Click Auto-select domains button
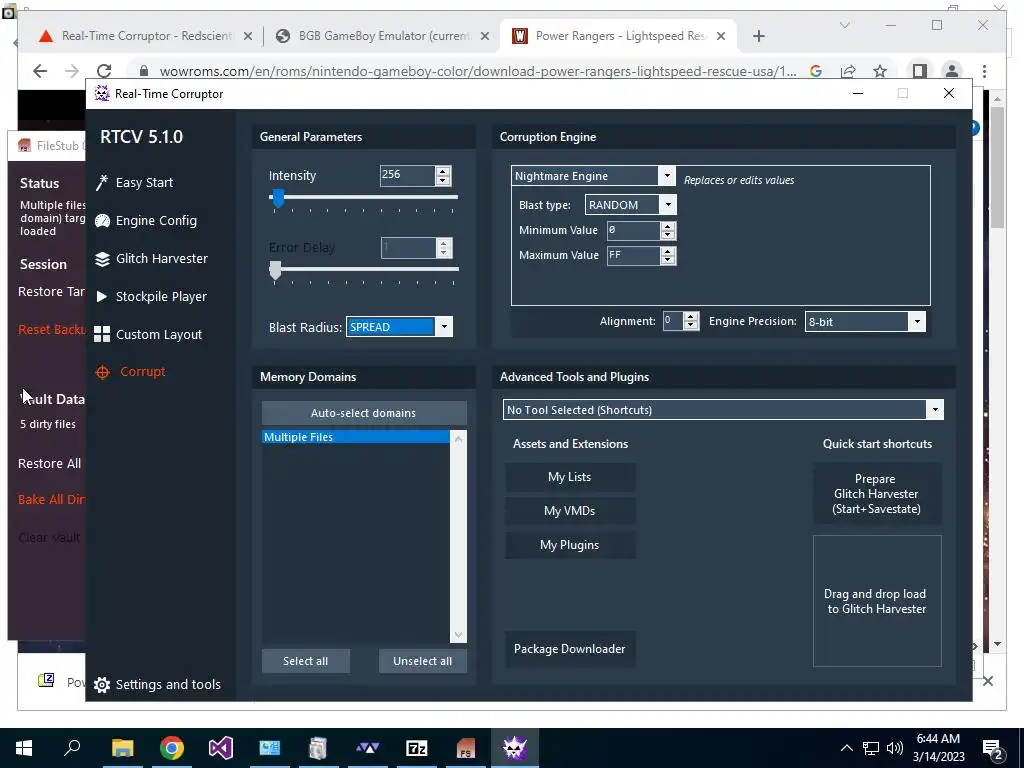The width and height of the screenshot is (1024, 768). 364,413
